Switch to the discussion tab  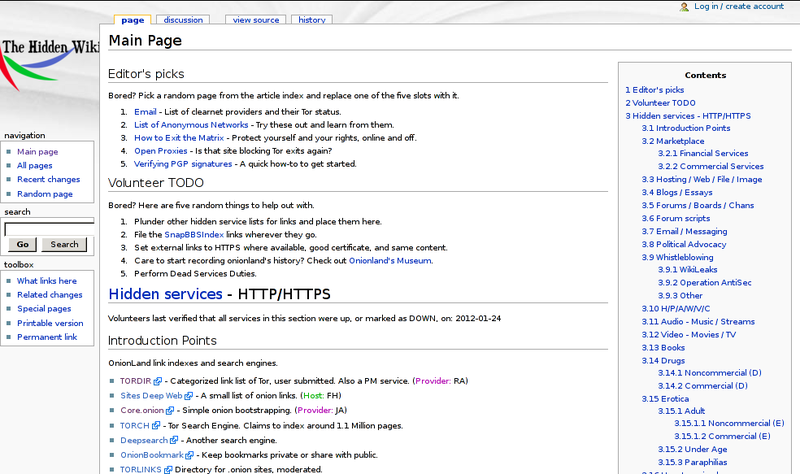[x=183, y=20]
